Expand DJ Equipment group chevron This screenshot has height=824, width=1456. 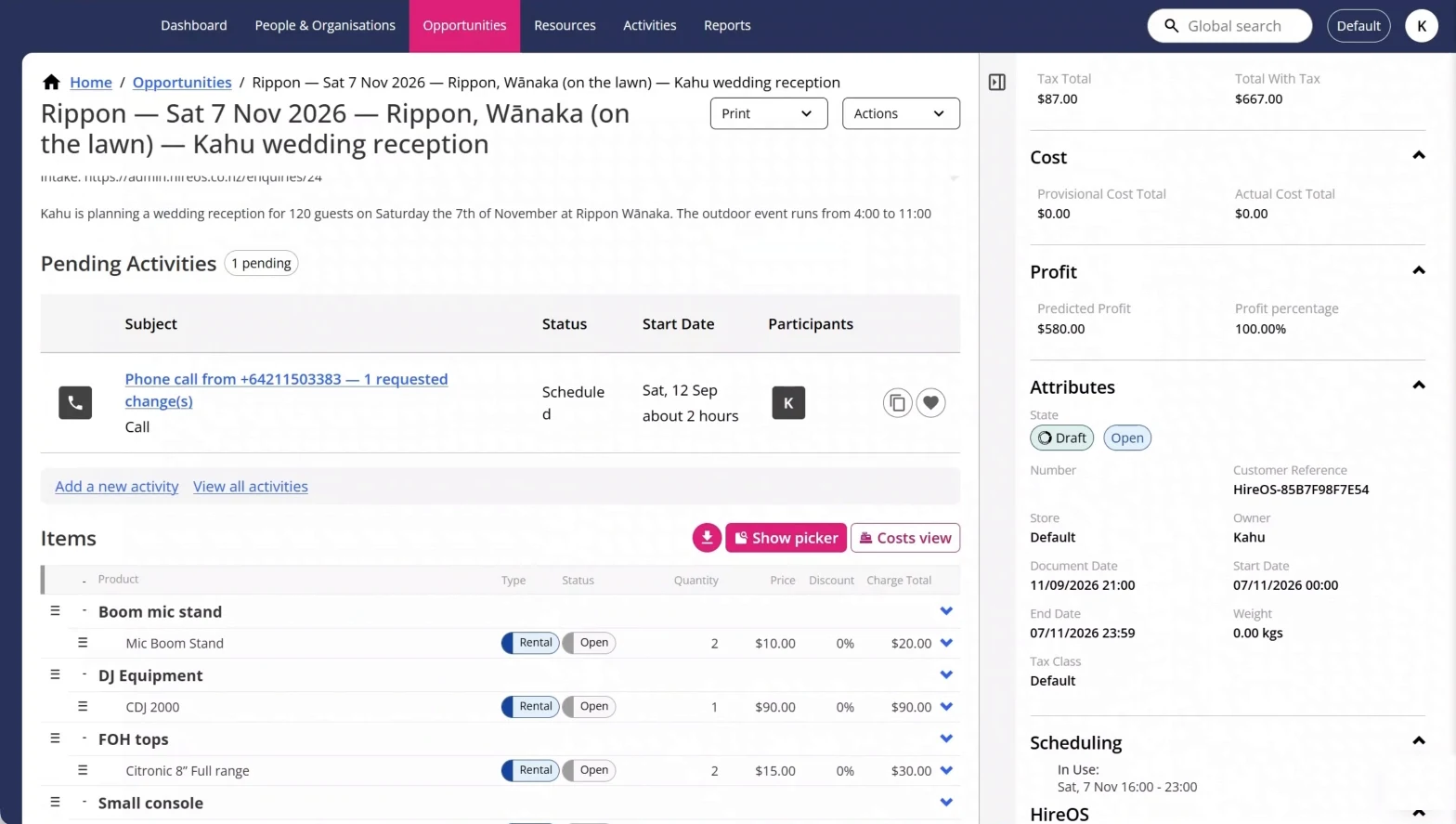coord(946,675)
